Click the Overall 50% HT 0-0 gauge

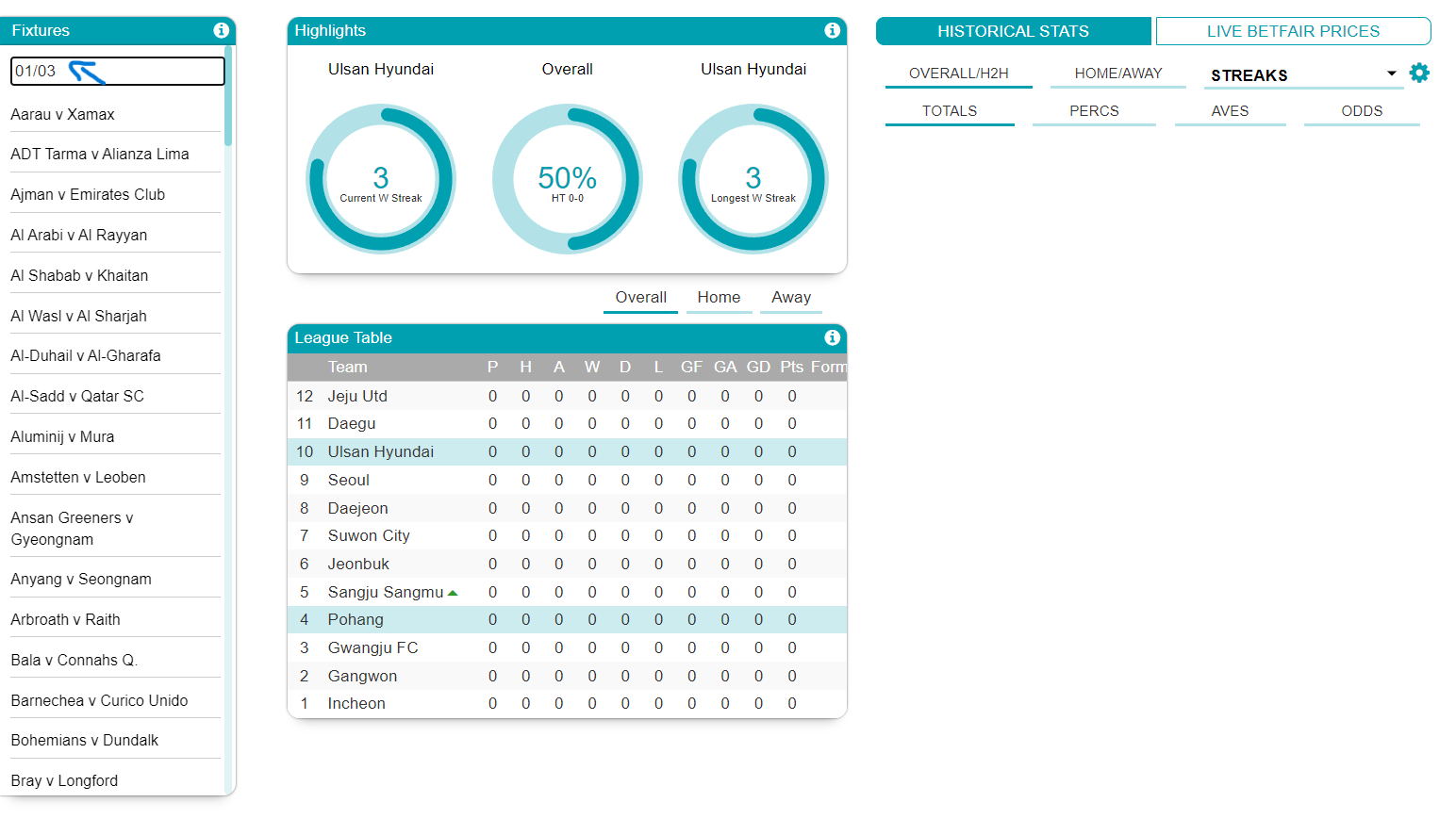[568, 179]
